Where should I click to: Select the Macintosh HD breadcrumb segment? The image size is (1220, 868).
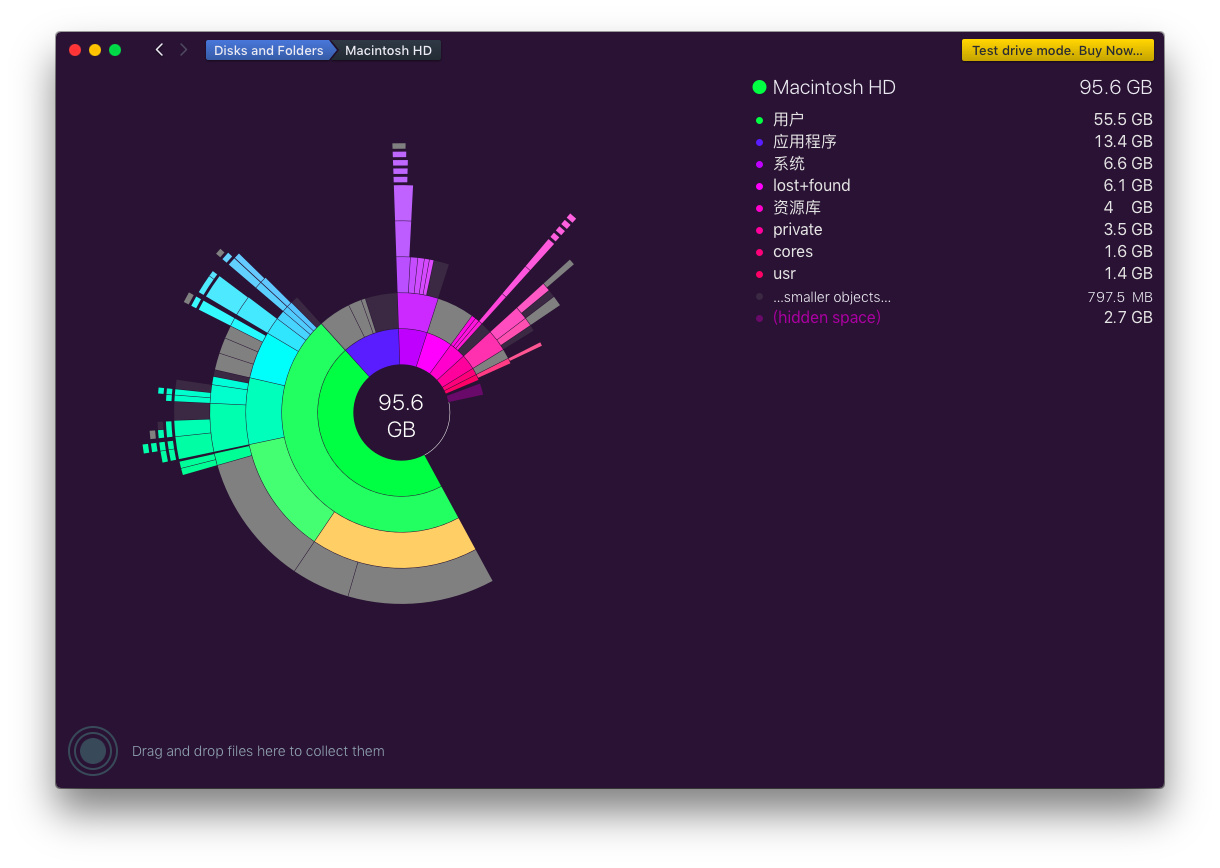coord(388,50)
